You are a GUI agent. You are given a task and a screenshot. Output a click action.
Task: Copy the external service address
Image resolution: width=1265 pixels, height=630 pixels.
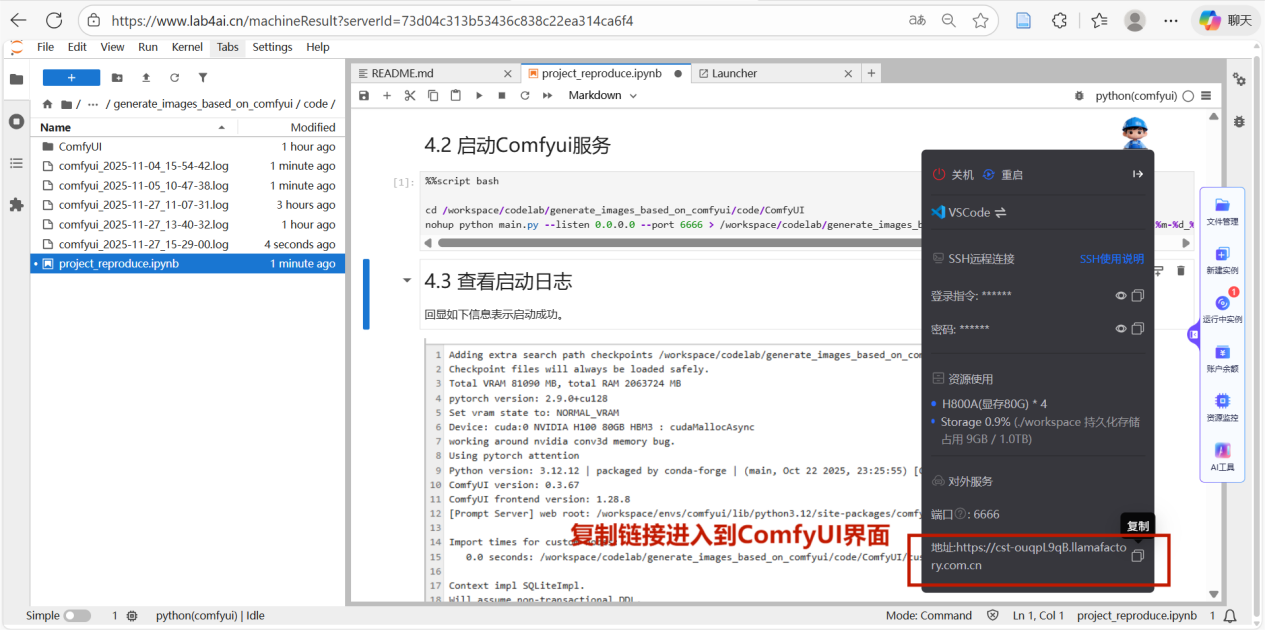pyautogui.click(x=1138, y=556)
